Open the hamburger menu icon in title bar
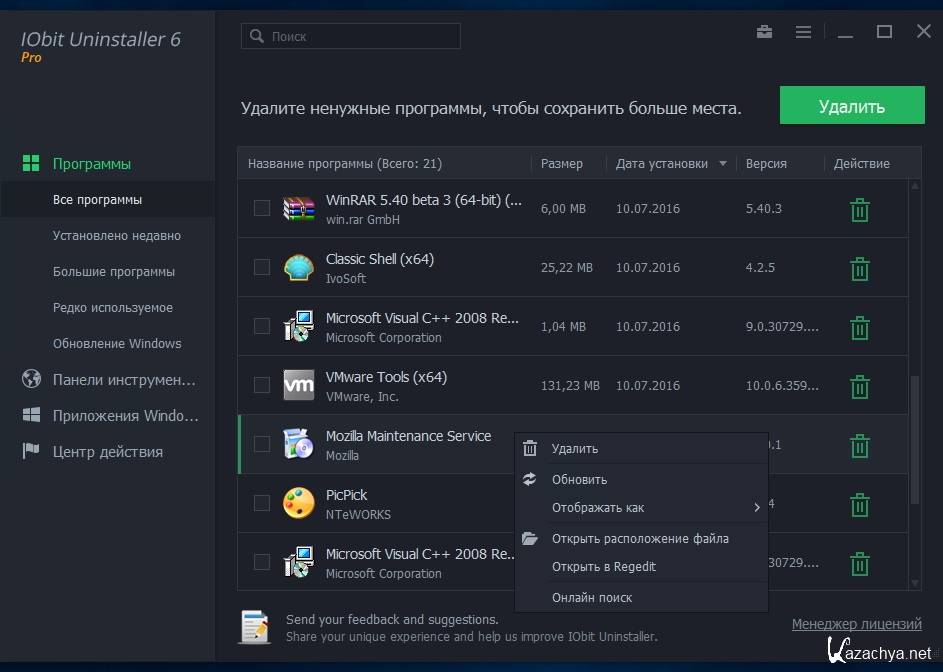 [803, 32]
